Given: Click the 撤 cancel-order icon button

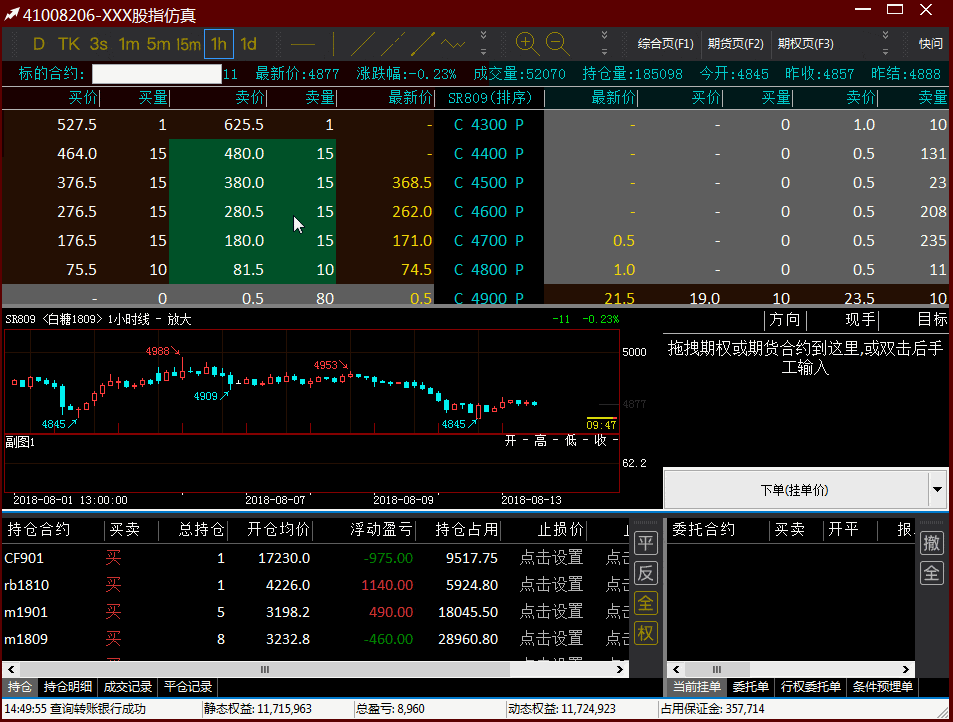Looking at the screenshot, I should (932, 543).
